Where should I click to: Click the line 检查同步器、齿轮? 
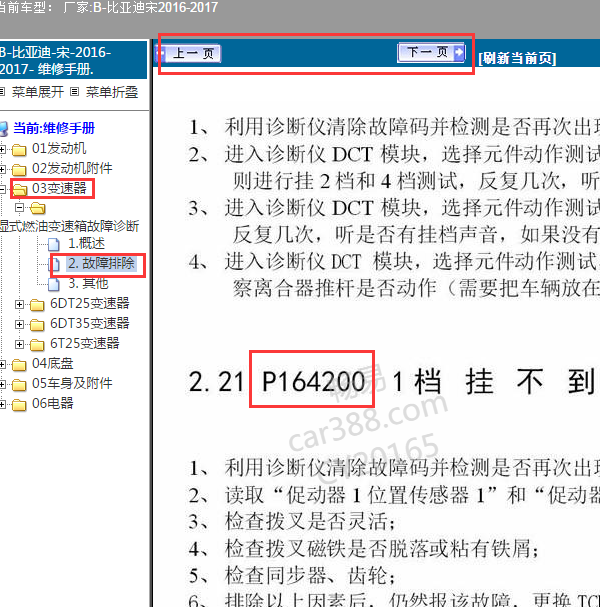pos(310,576)
